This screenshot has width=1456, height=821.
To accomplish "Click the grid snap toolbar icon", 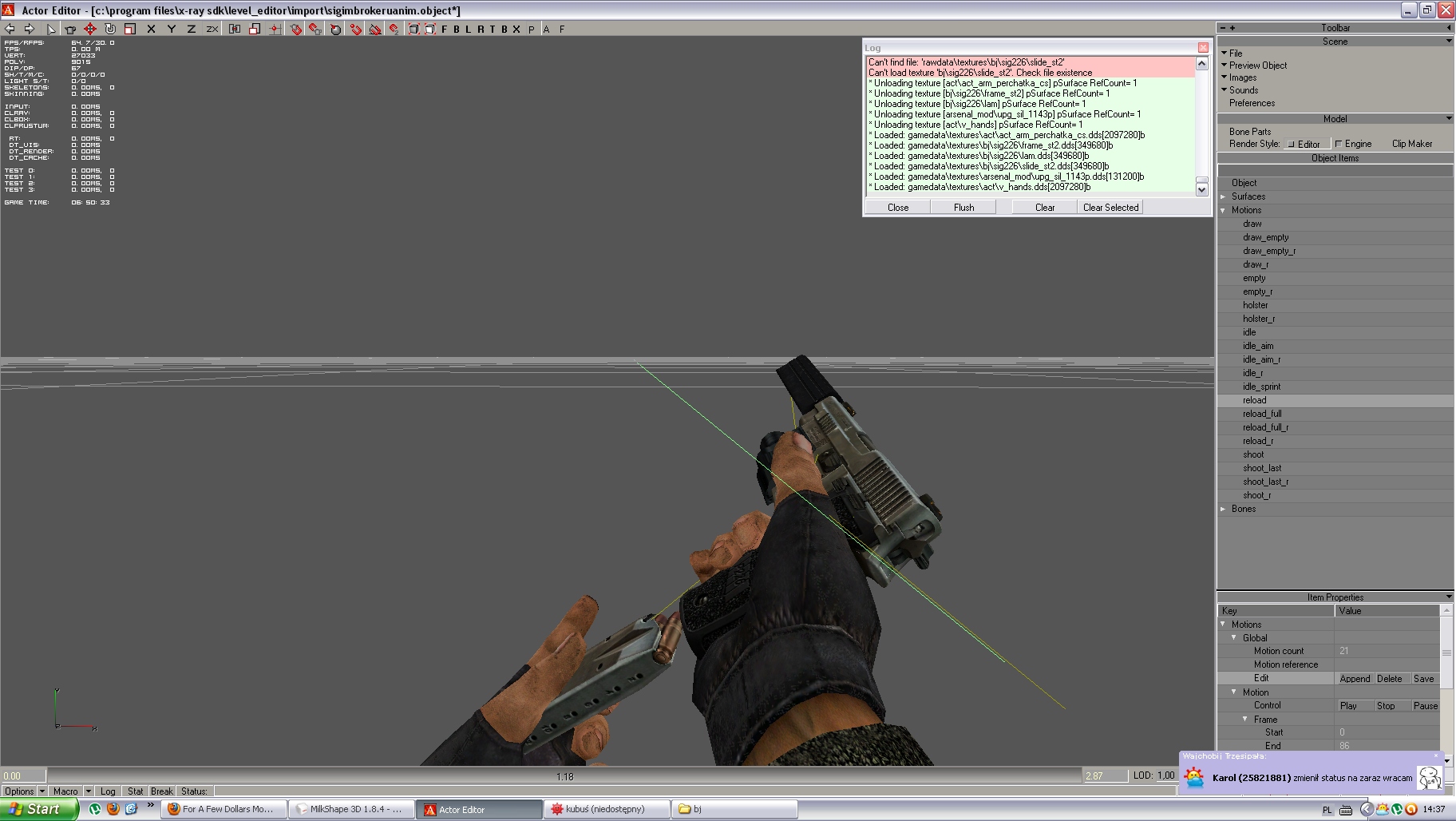I will pos(275,29).
